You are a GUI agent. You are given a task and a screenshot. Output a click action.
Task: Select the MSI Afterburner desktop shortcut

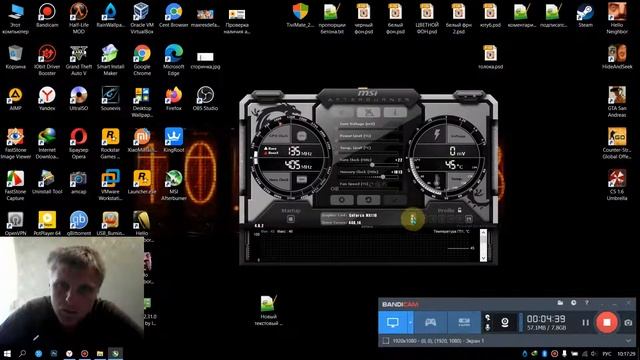point(173,185)
